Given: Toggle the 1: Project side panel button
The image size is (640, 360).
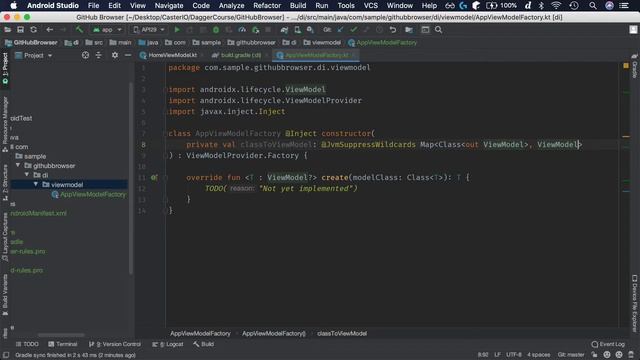Looking at the screenshot, I should click(5, 69).
